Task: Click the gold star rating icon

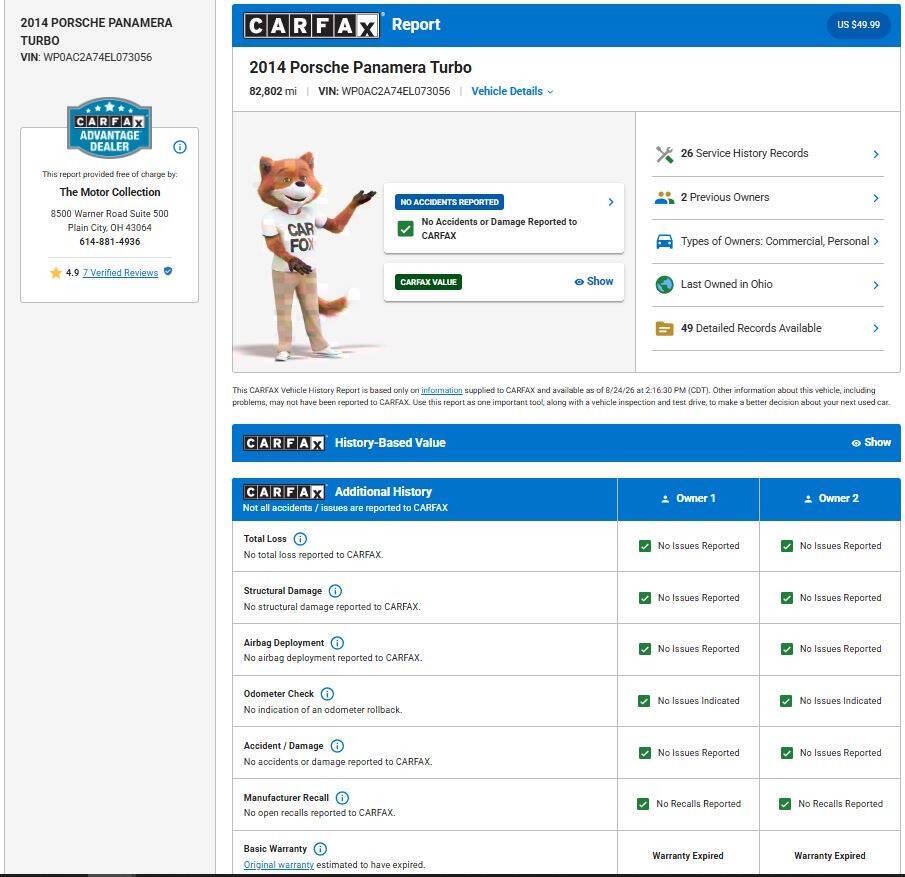Action: click(56, 273)
